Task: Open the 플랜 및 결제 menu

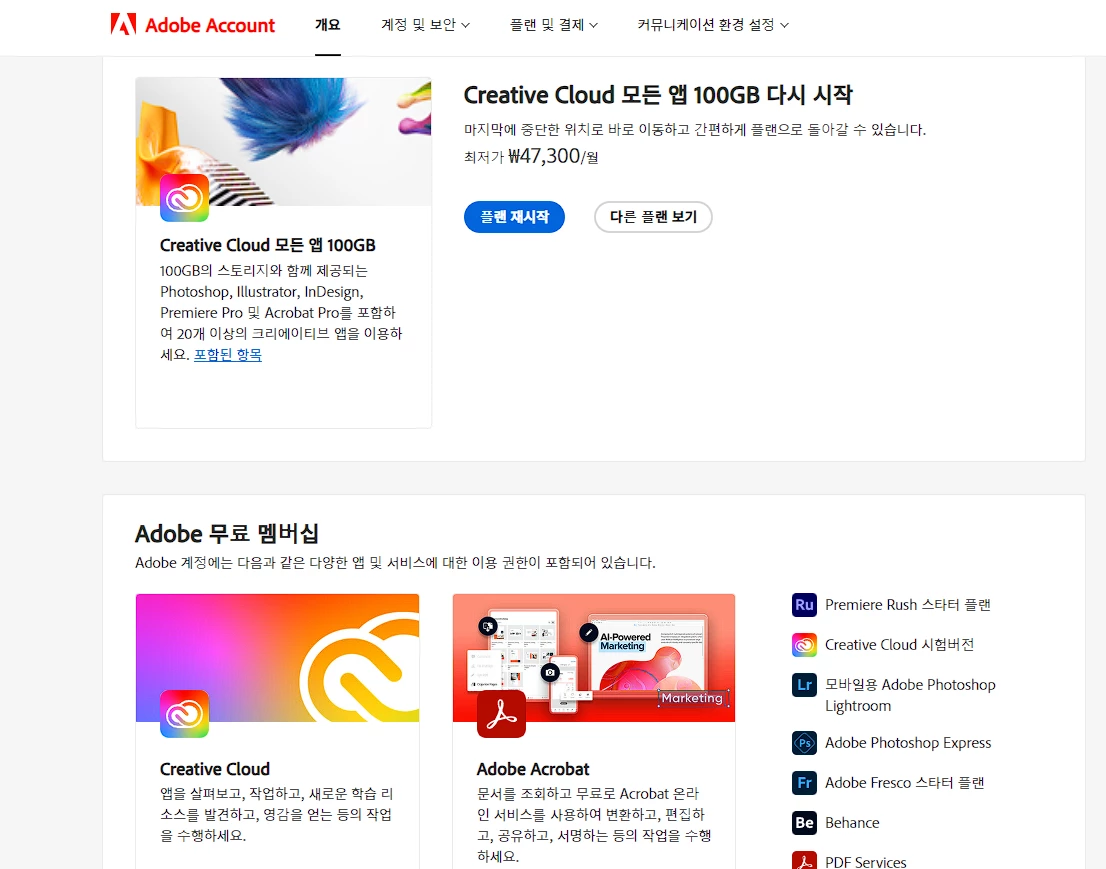Action: (554, 25)
